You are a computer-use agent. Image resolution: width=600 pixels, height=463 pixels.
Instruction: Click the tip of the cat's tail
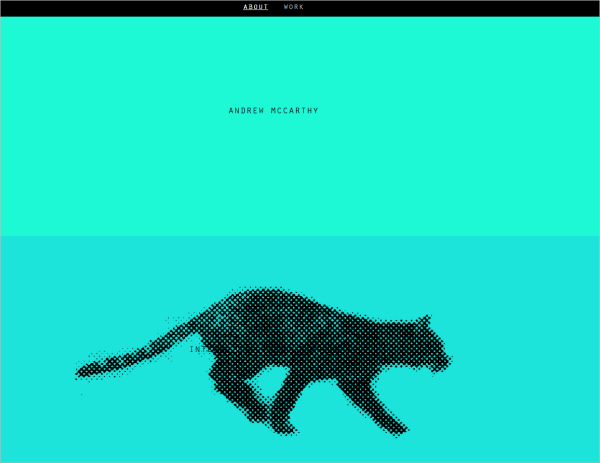[80, 375]
